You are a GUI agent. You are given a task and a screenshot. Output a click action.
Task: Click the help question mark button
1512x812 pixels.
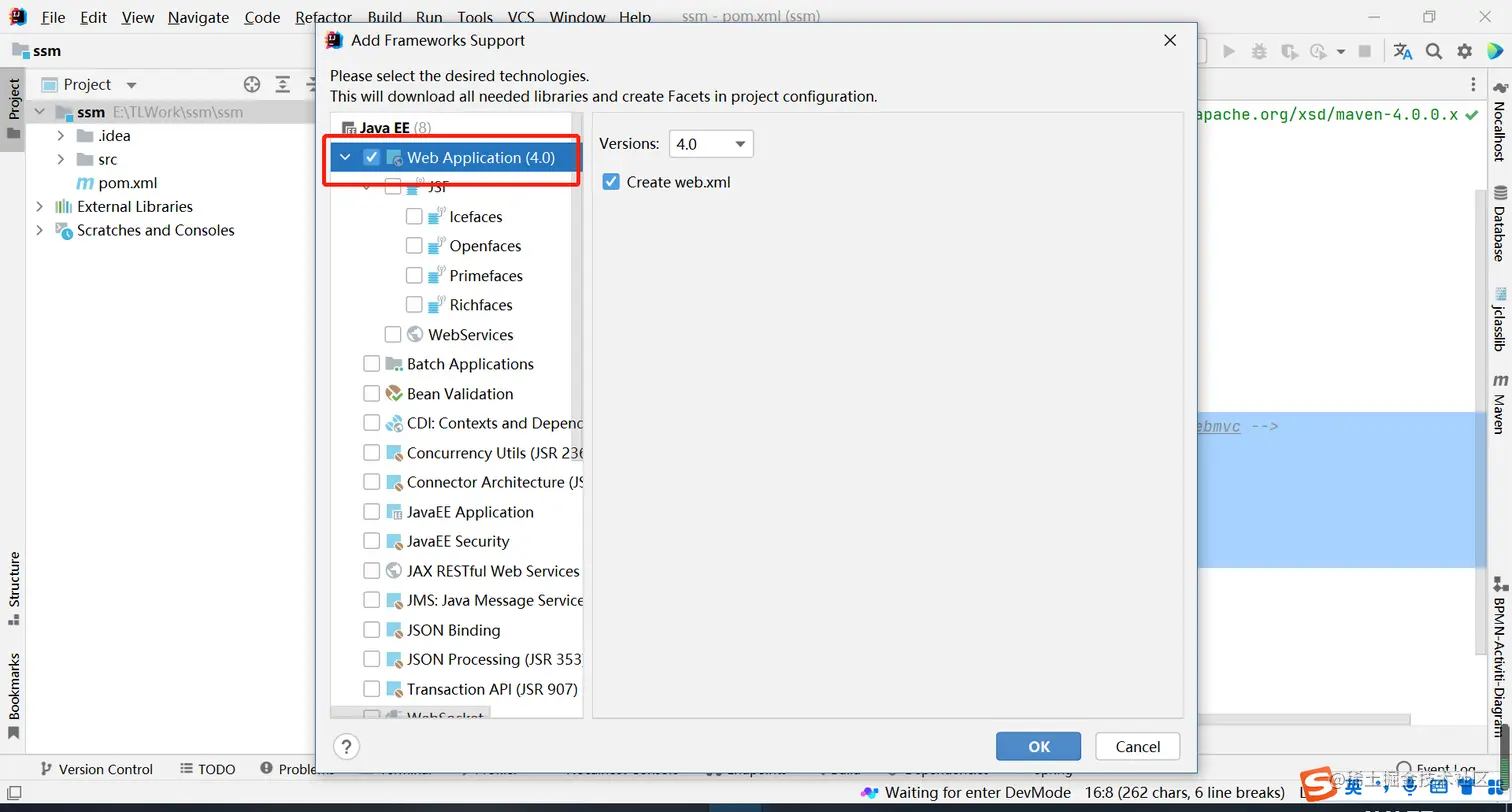tap(346, 746)
